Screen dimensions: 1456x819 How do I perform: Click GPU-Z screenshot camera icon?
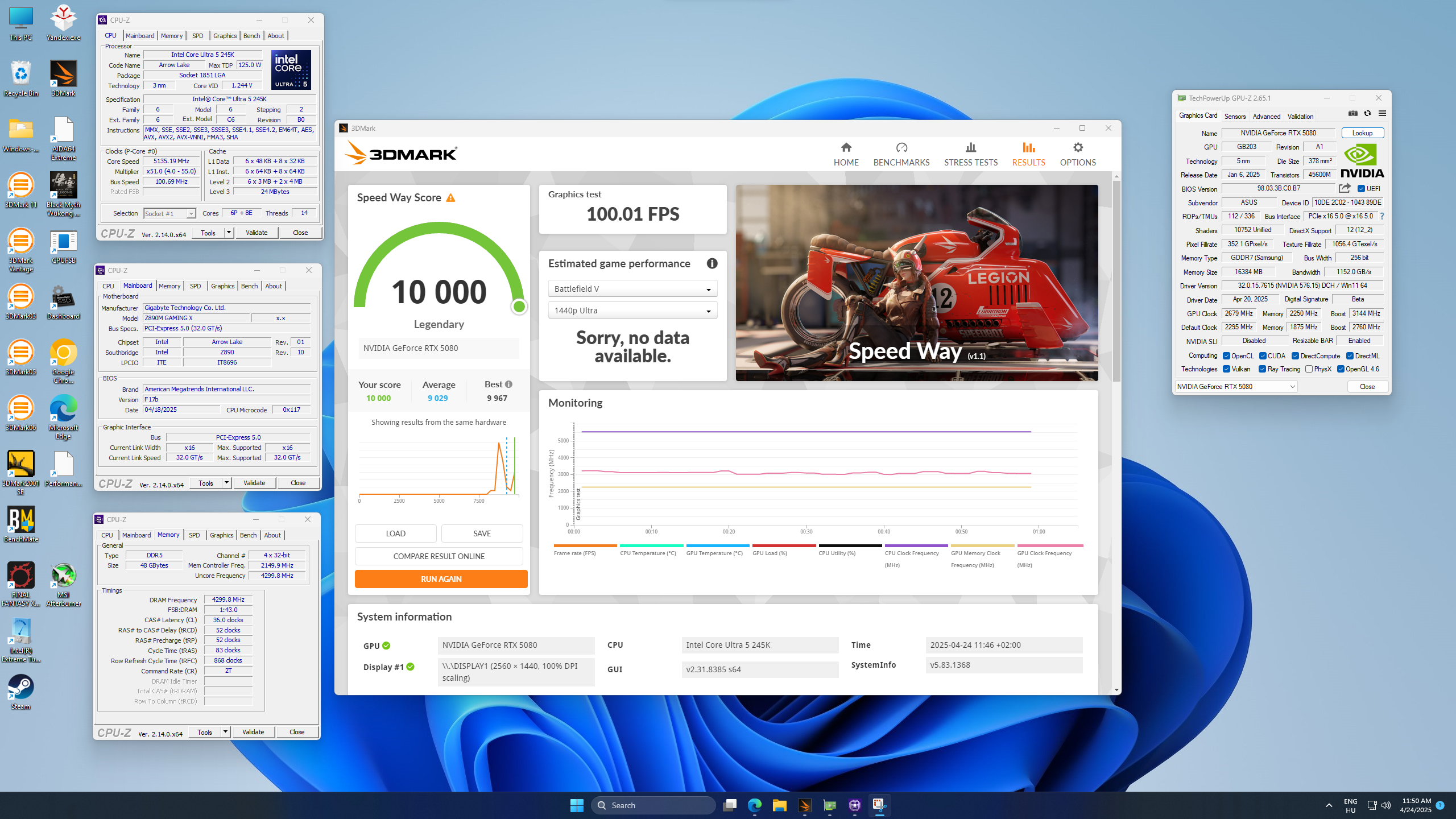tap(1353, 113)
